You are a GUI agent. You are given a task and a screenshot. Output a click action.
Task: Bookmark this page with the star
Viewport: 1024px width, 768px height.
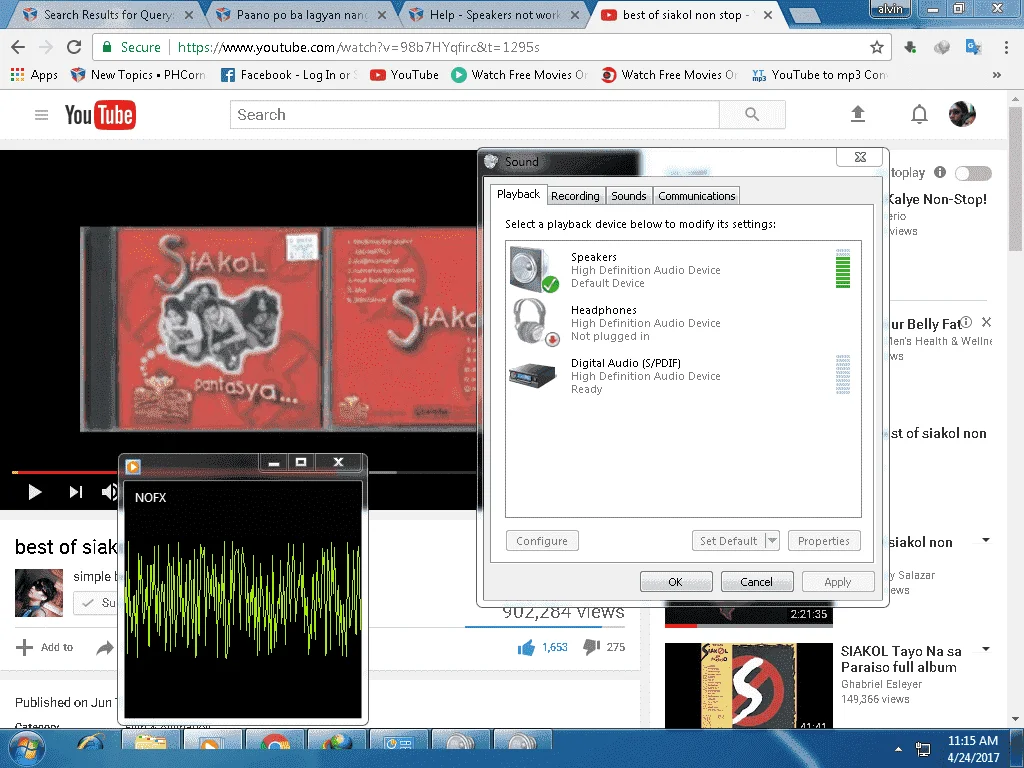[876, 47]
